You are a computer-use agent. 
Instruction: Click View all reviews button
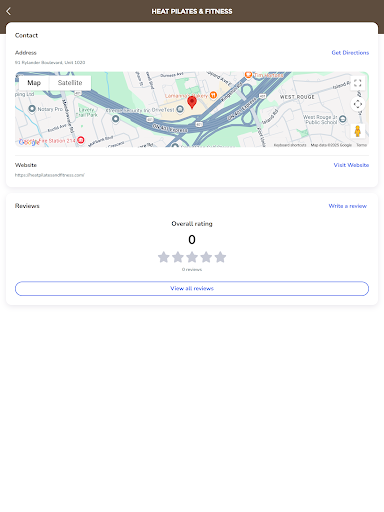point(192,288)
